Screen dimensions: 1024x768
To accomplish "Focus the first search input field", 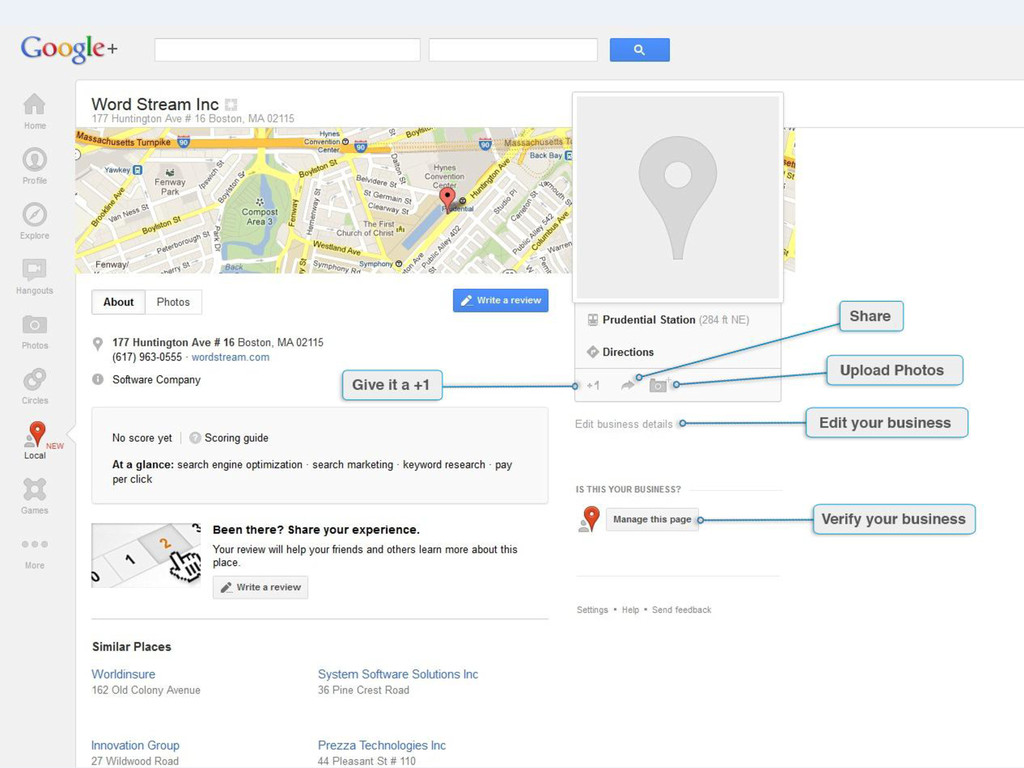I will tap(287, 50).
